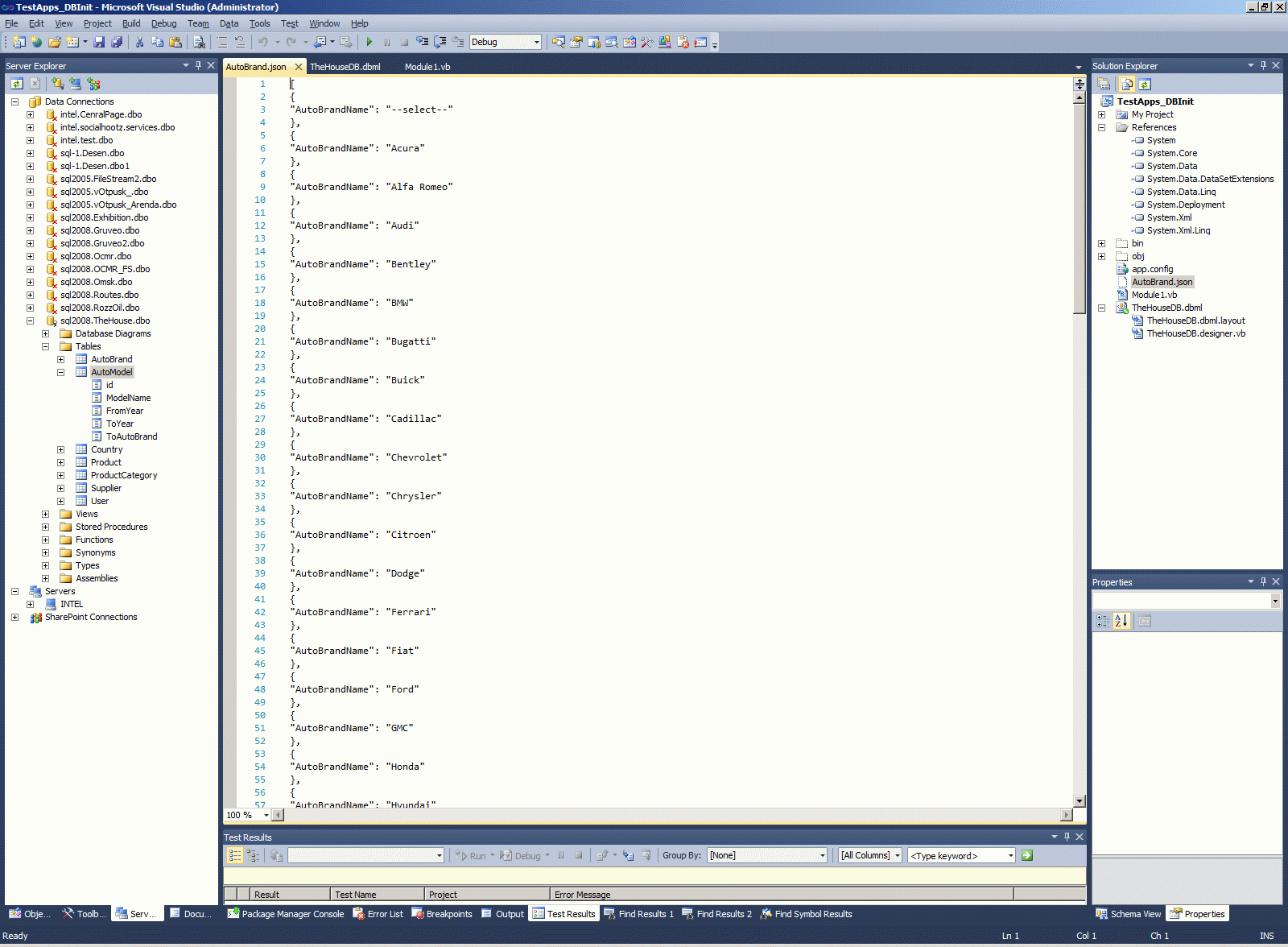Open the Build menu
Screen dimensions: 1288x947
point(131,23)
